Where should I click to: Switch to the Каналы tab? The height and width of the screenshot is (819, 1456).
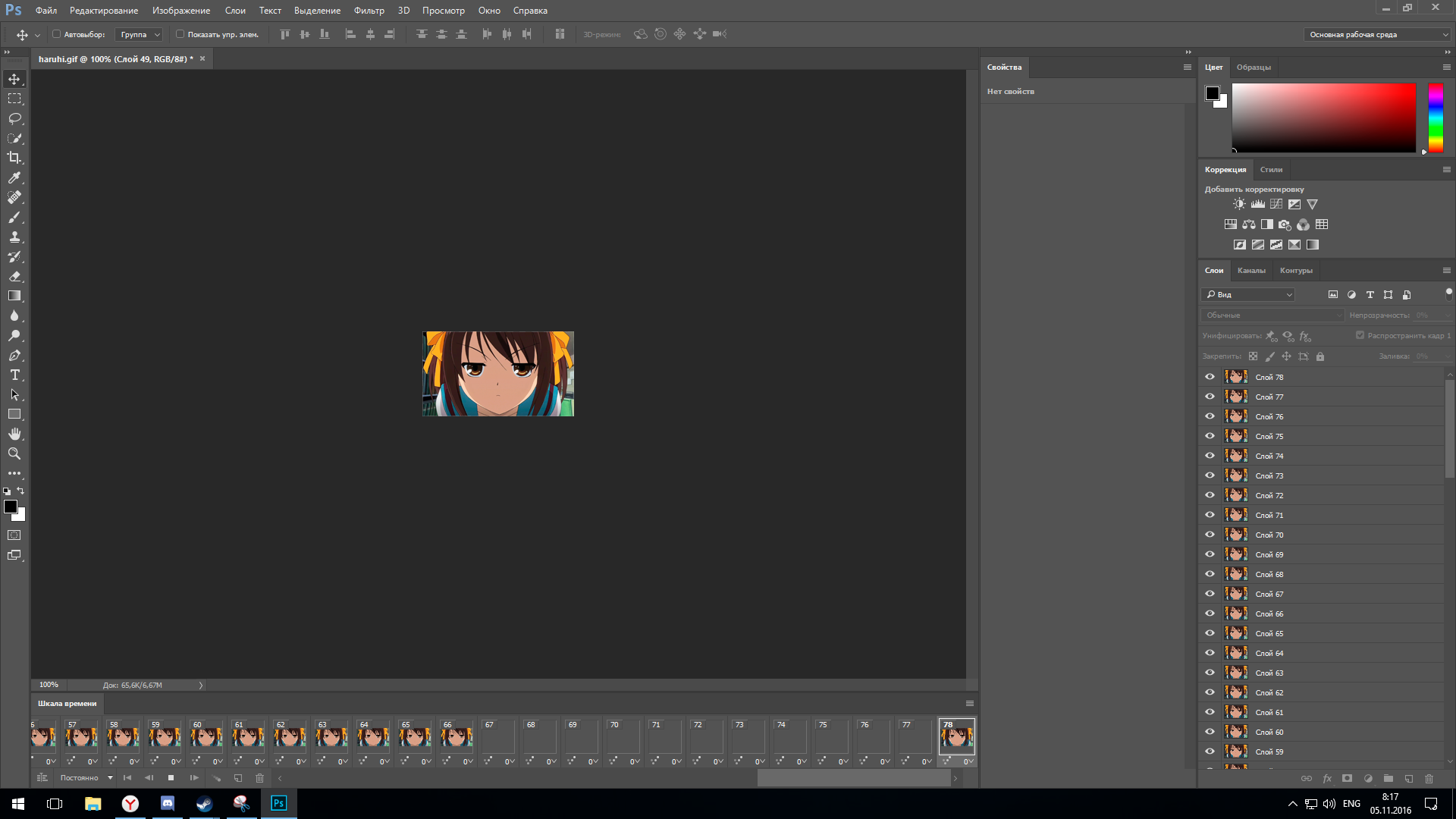pos(1251,270)
